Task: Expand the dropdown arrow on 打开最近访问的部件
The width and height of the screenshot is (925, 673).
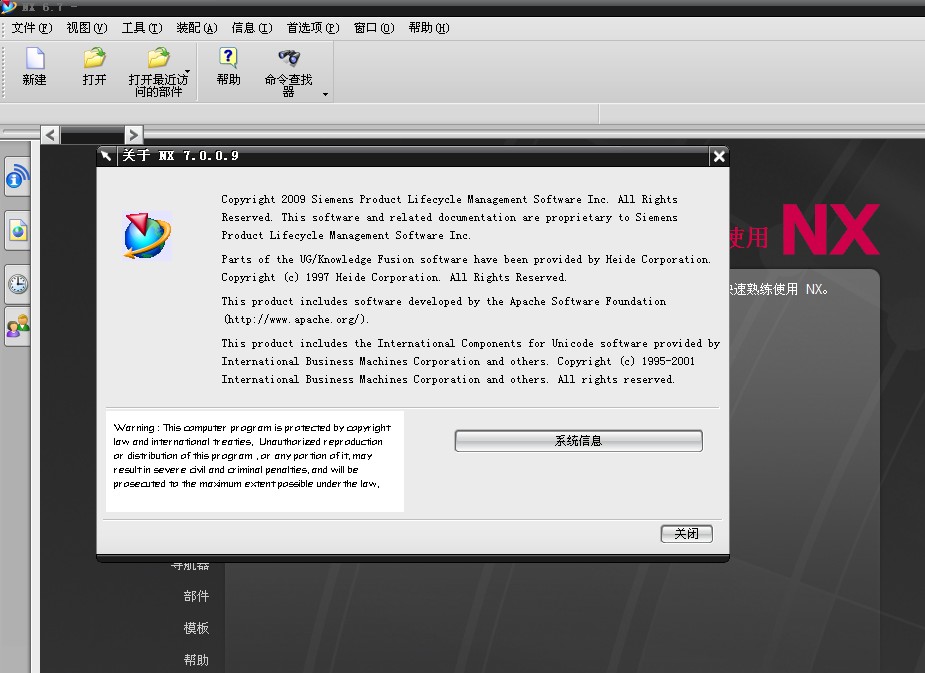Action: click(188, 72)
